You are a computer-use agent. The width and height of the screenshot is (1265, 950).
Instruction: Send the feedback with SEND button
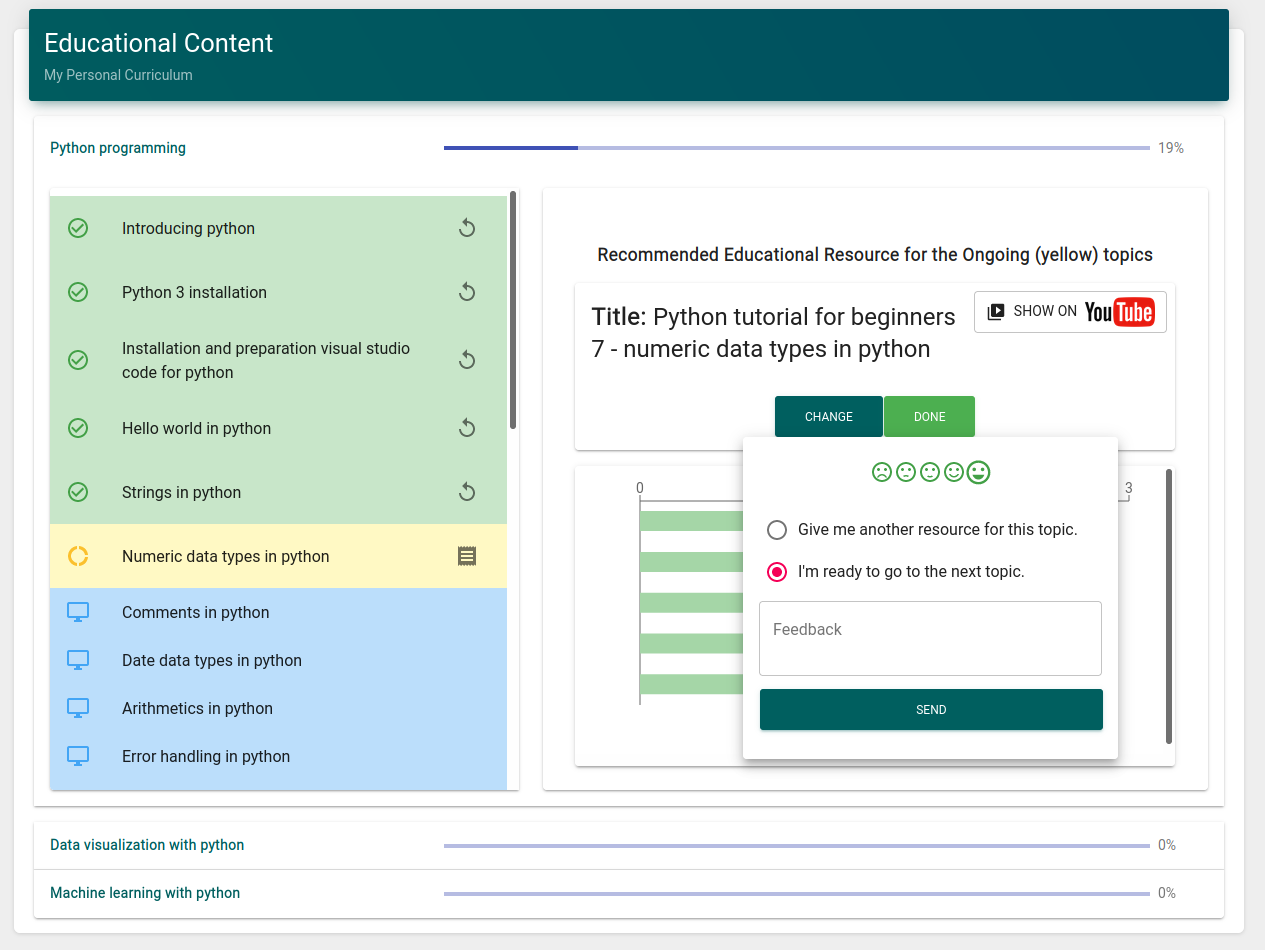[931, 710]
